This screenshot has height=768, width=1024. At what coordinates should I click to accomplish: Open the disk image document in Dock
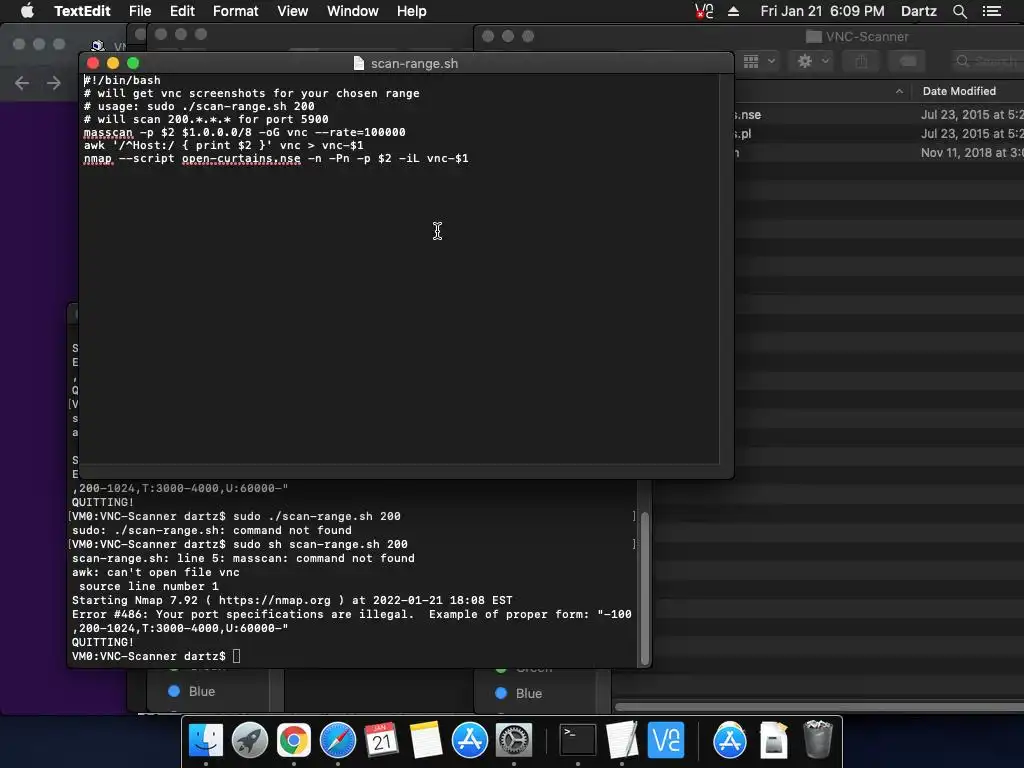pyautogui.click(x=774, y=740)
